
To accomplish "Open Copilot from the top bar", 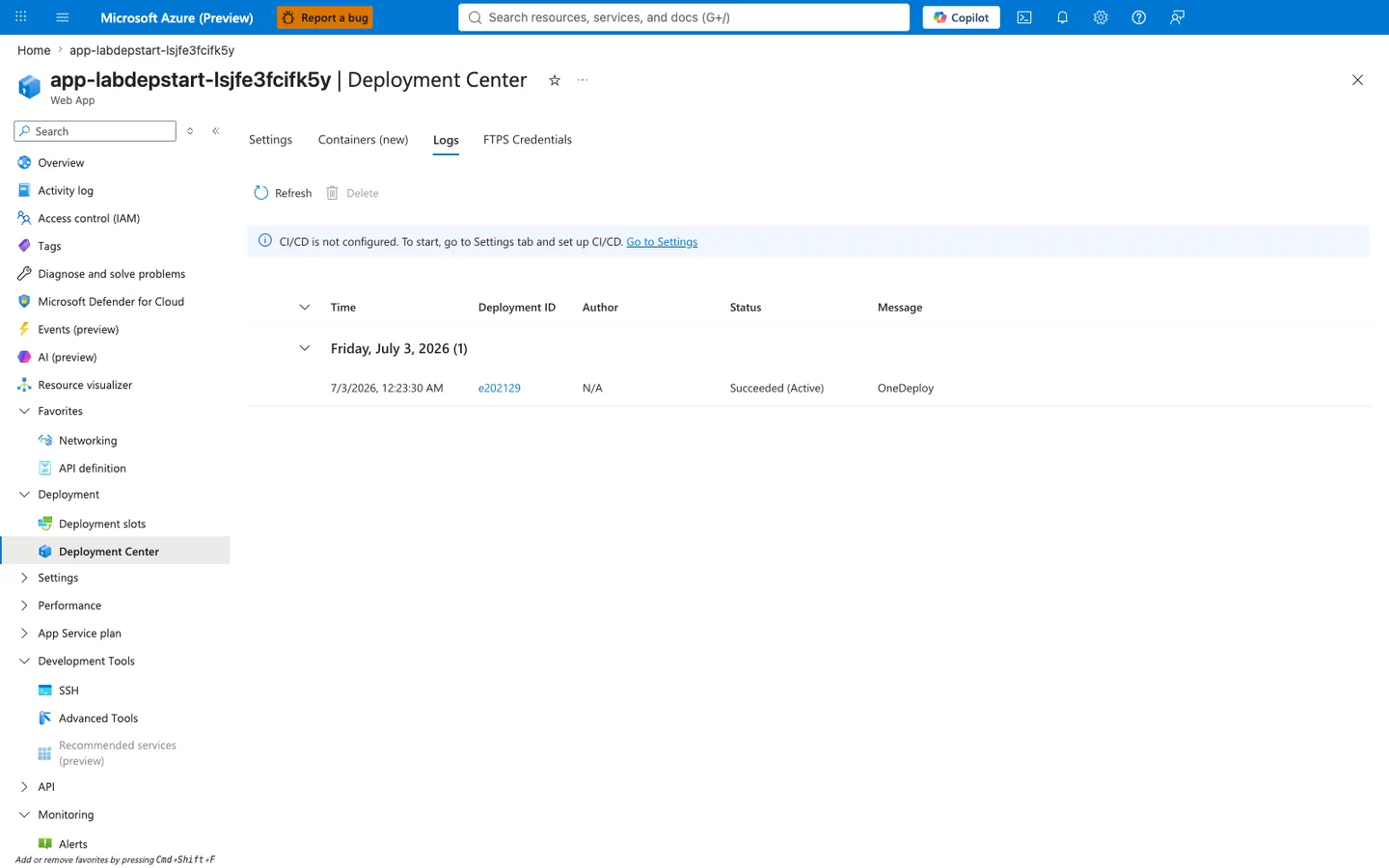I will tap(961, 17).
